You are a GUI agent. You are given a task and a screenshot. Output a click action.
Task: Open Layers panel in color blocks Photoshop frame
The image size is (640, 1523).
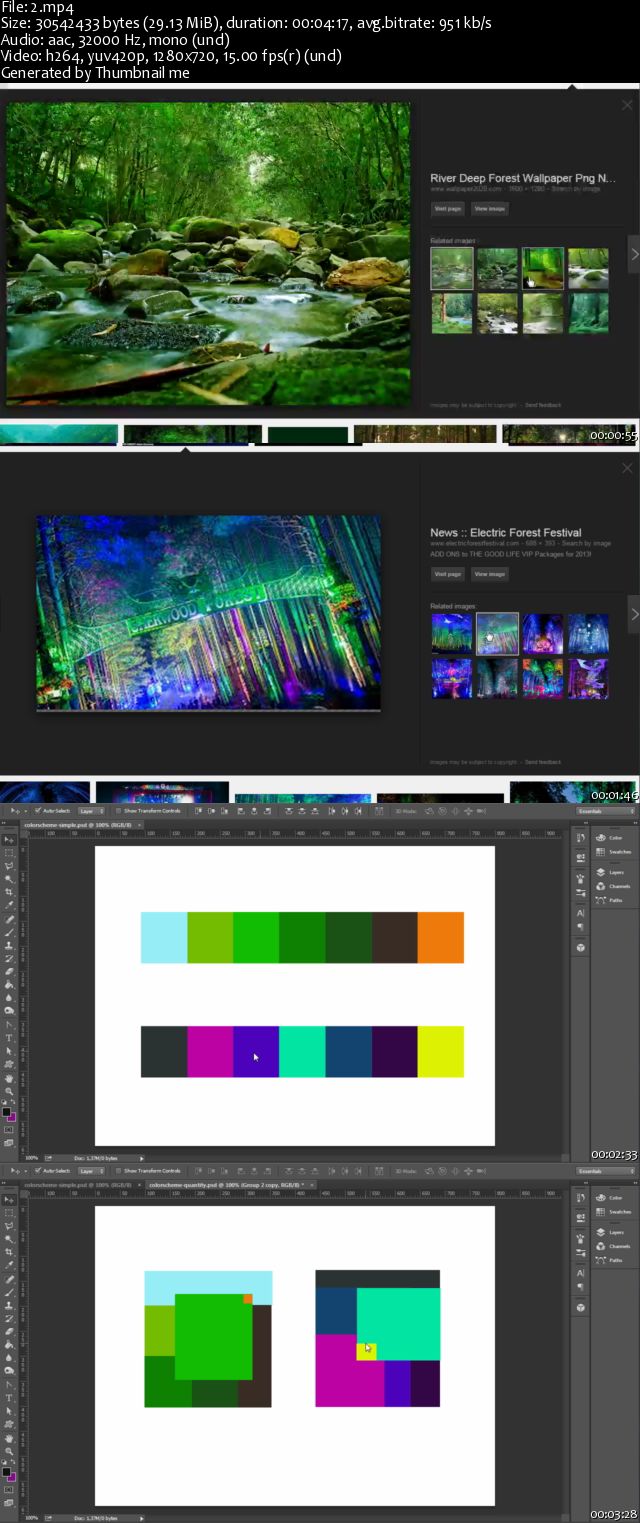609,1231
